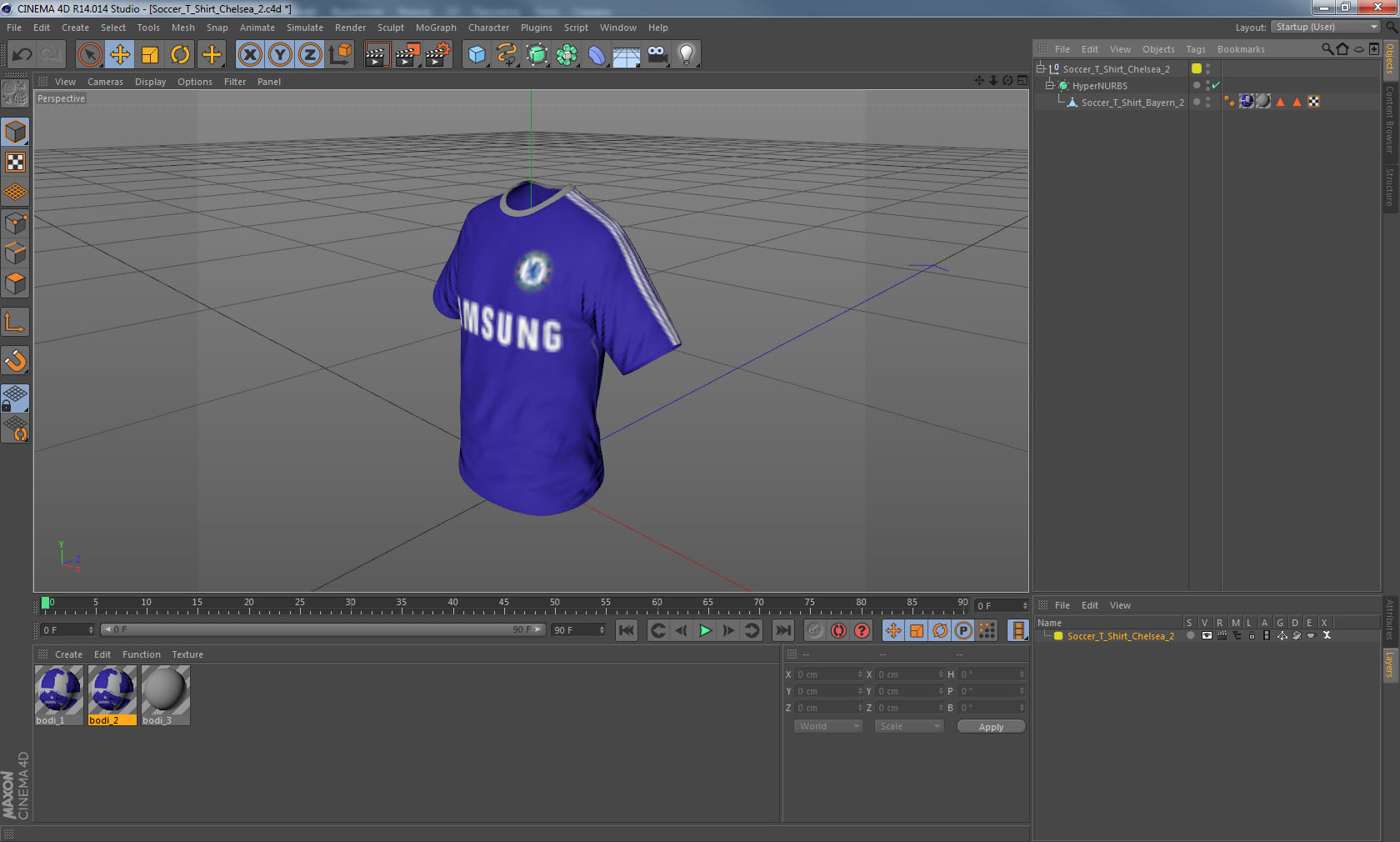Collapse Soccer_T_Shirt_Chelsea_2 tree node
This screenshot has height=842, width=1400.
[x=1041, y=68]
